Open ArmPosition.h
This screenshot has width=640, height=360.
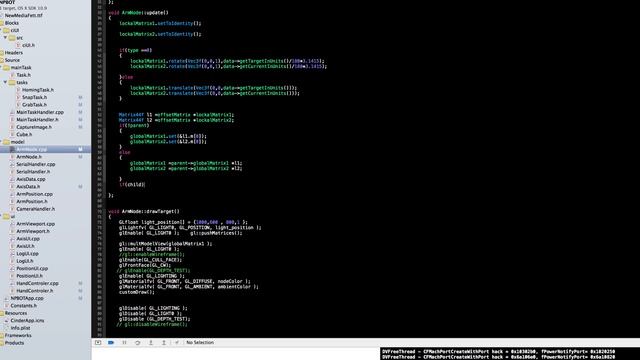coord(32,202)
